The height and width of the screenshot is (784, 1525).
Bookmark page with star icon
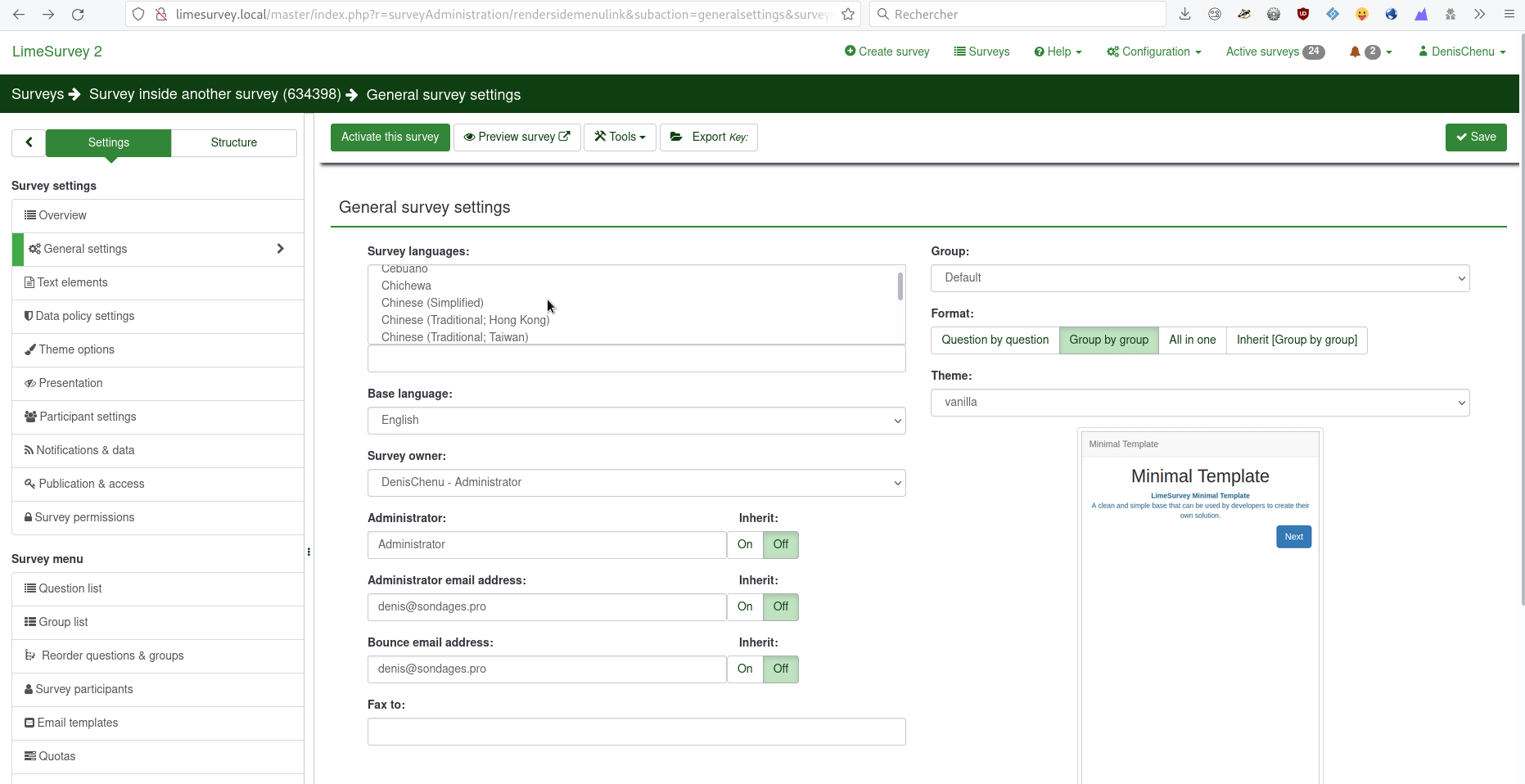point(848,15)
